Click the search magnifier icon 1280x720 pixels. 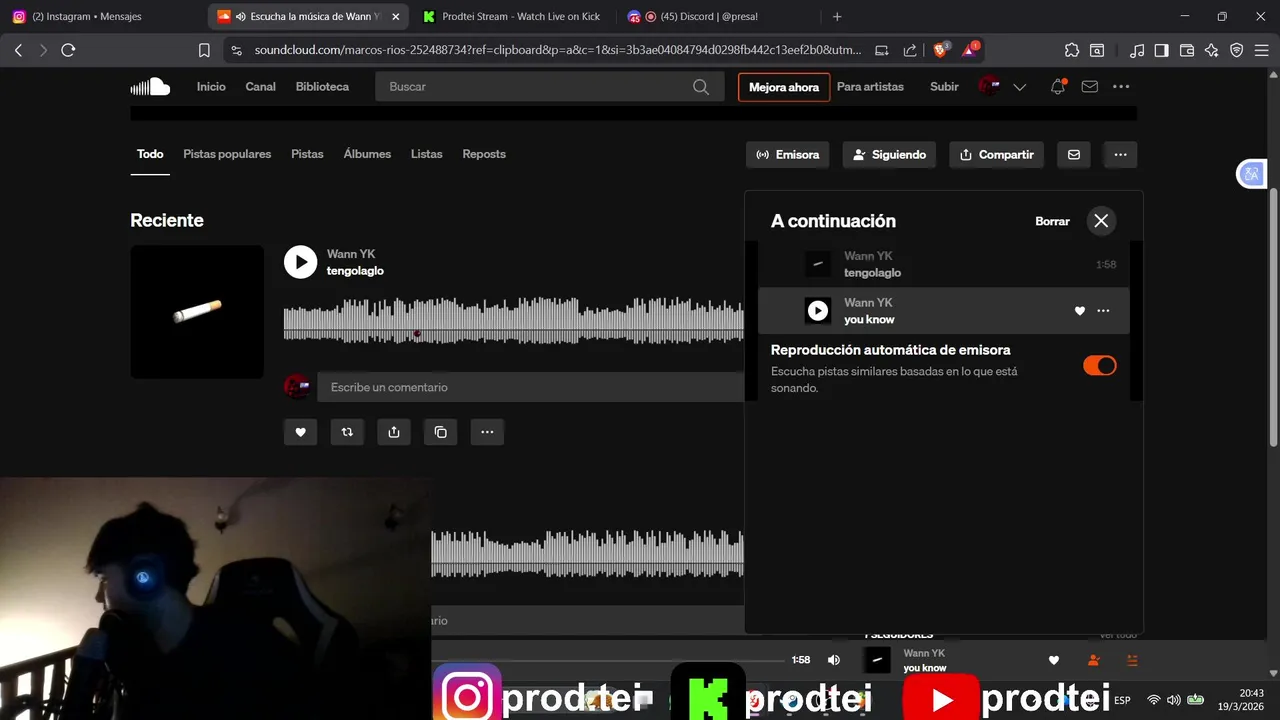pyautogui.click(x=701, y=87)
